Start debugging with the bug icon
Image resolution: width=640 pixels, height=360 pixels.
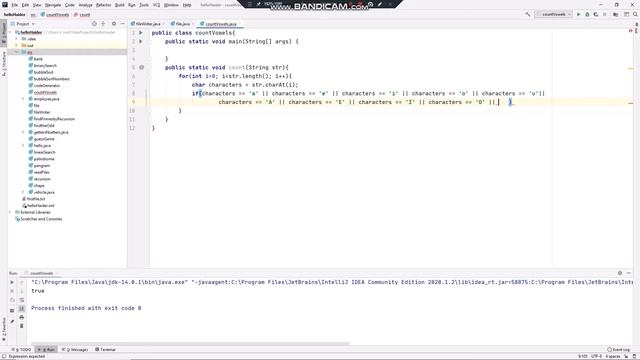[x=587, y=14]
